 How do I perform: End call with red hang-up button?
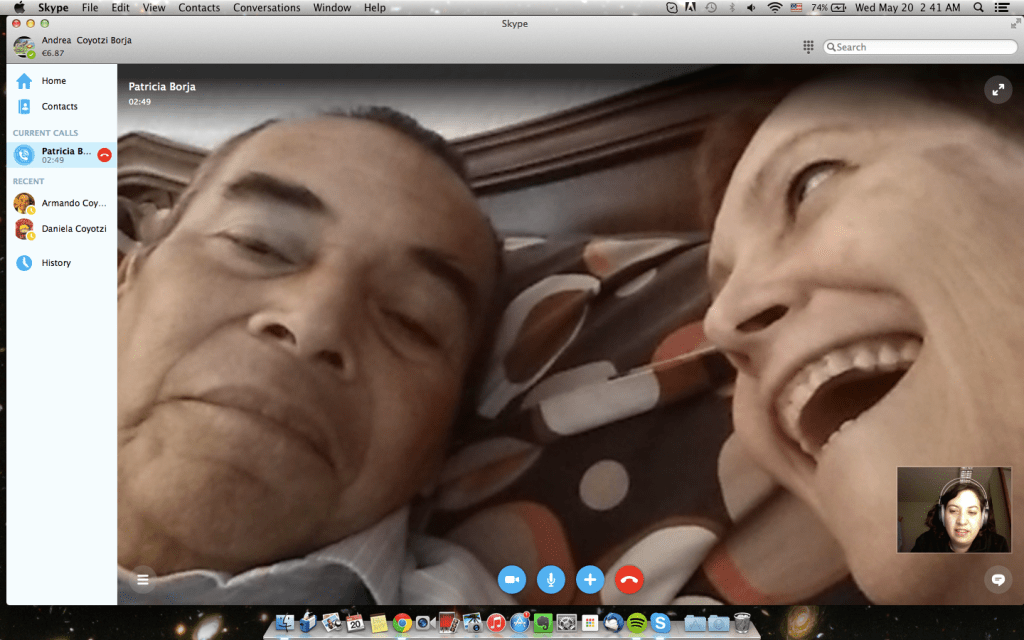coord(629,579)
